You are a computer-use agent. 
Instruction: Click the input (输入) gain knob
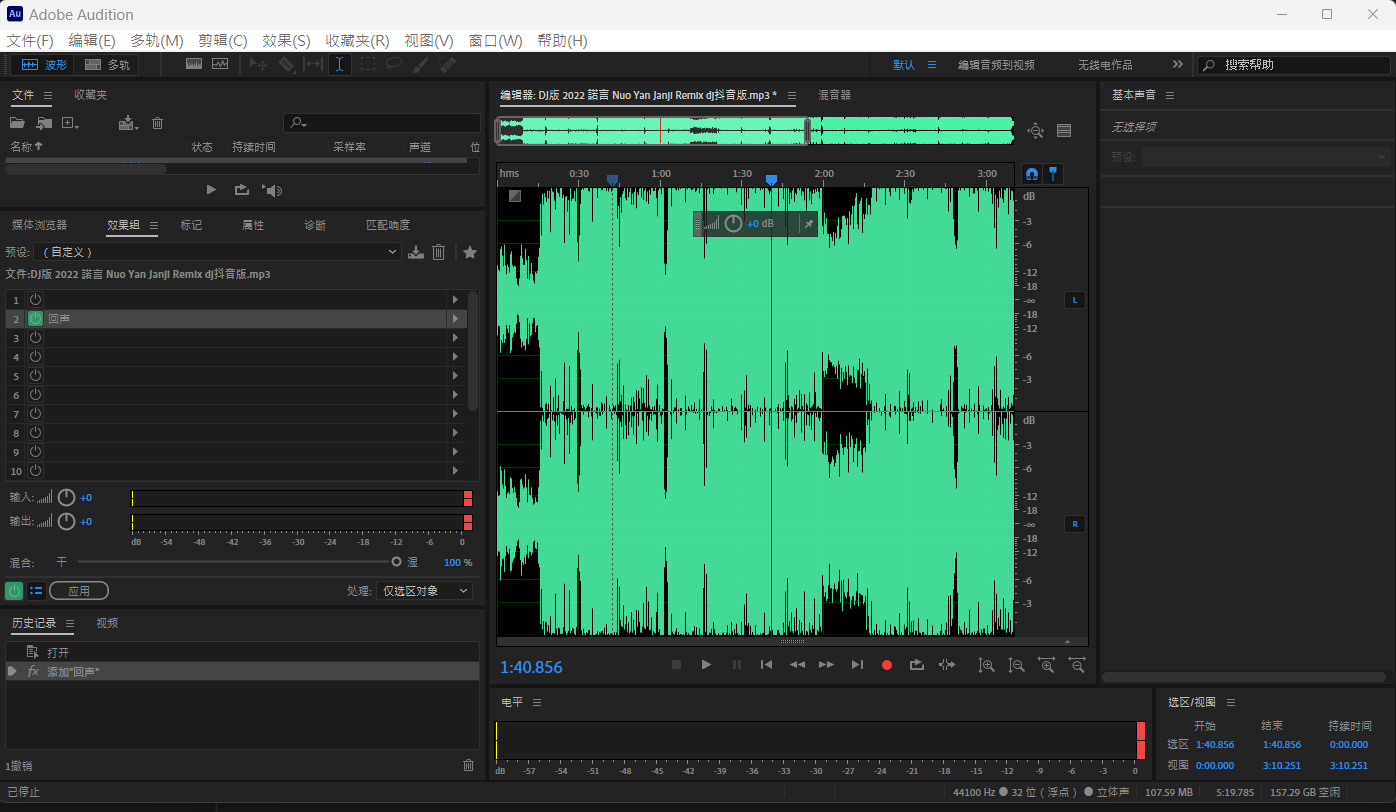[67, 497]
